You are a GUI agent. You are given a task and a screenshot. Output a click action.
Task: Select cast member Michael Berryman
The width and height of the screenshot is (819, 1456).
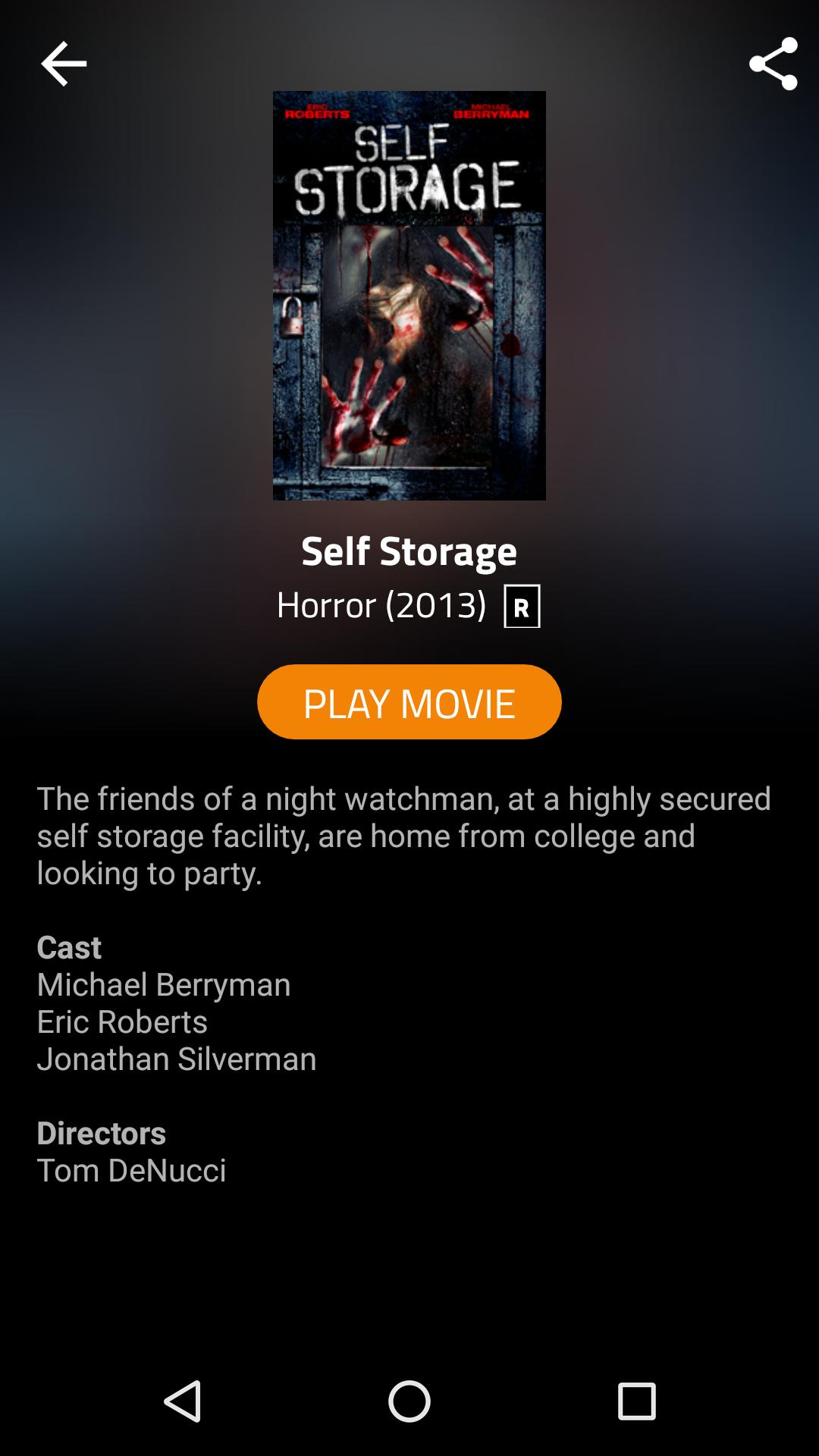(x=164, y=984)
